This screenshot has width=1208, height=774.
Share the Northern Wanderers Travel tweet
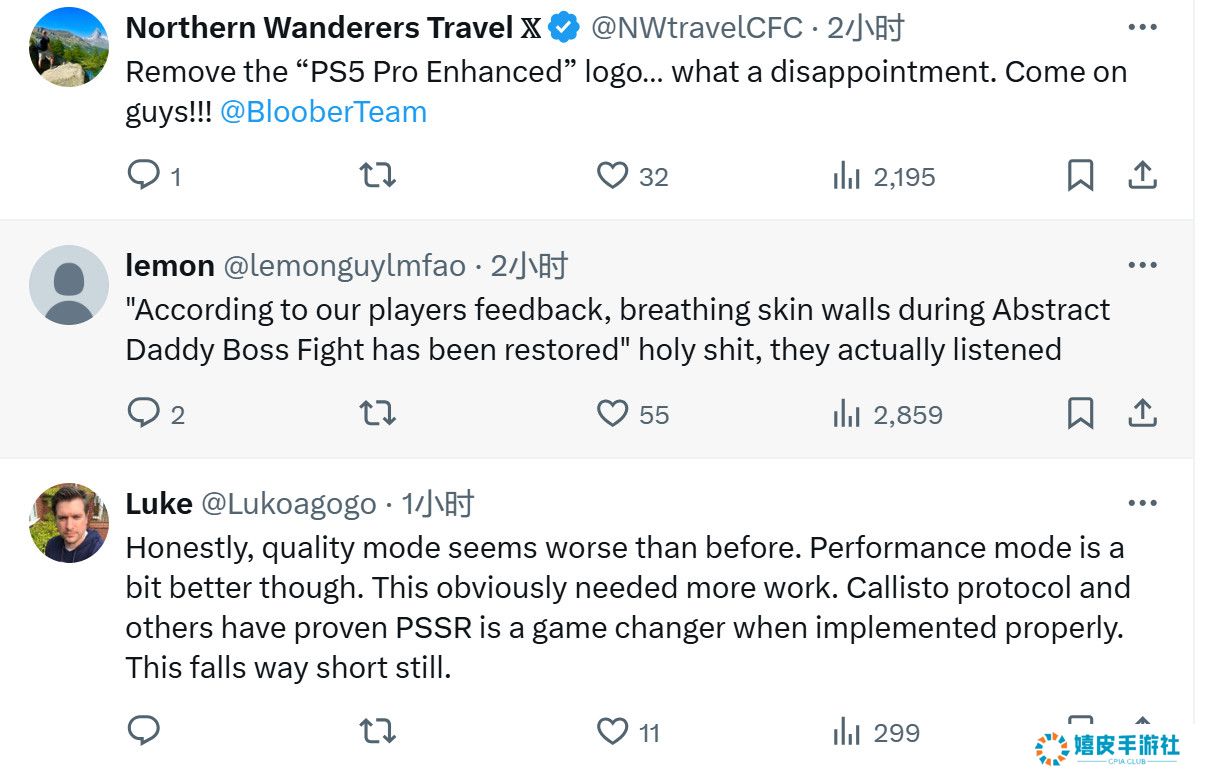pyautogui.click(x=1142, y=176)
